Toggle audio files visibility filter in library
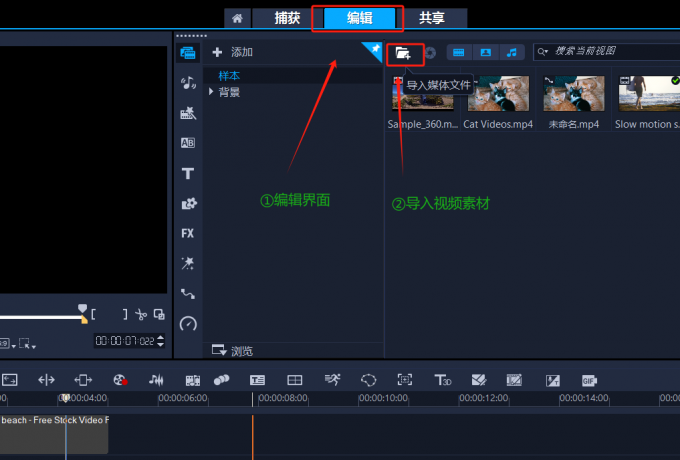The height and width of the screenshot is (460, 680). pyautogui.click(x=511, y=52)
